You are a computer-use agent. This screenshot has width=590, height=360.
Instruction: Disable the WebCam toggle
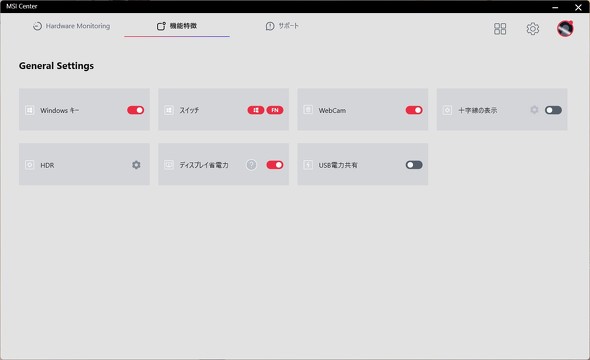tap(414, 110)
